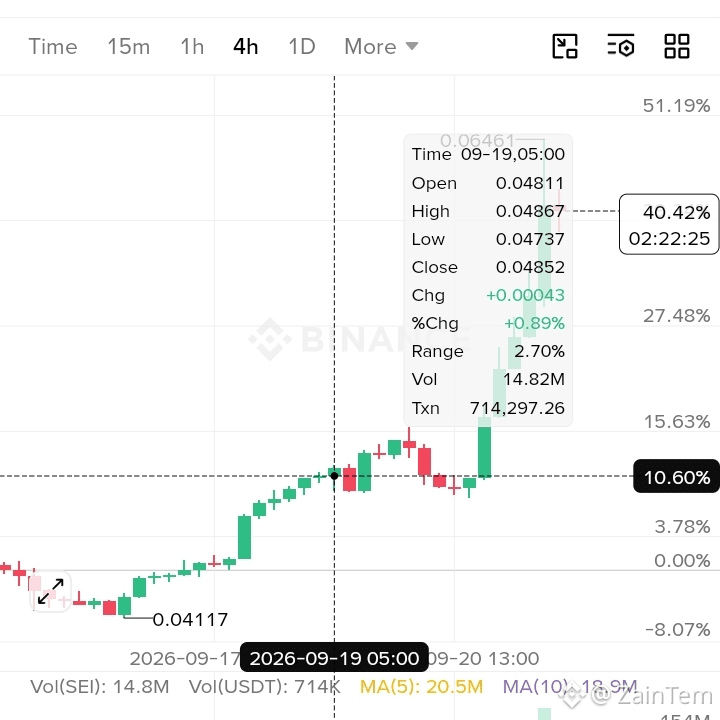
Task: Click the 2026-09-19 05:00 time marker
Action: tap(334, 658)
